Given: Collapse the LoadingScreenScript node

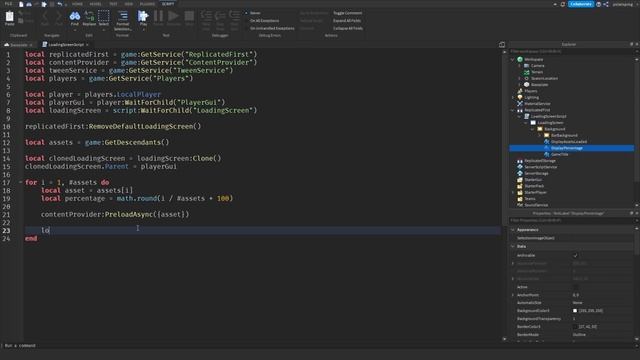Looking at the screenshot, I should [519, 116].
